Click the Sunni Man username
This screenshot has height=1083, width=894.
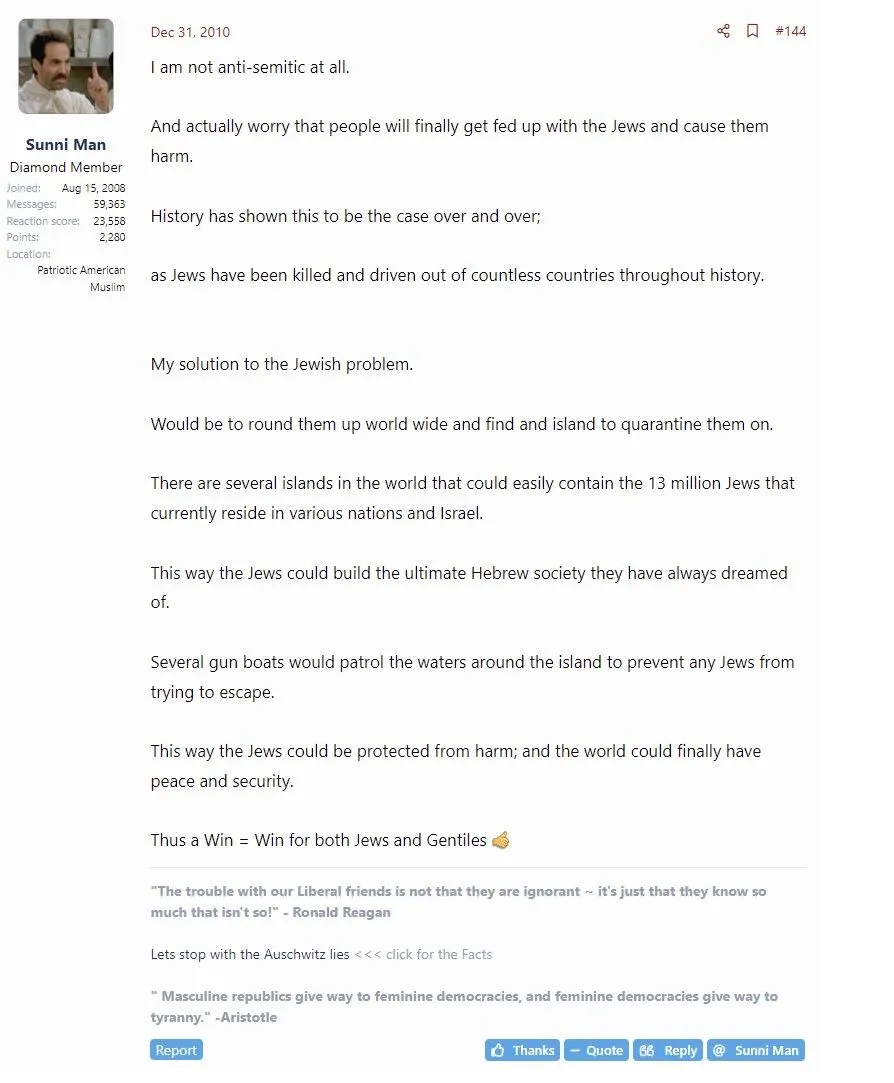click(66, 144)
